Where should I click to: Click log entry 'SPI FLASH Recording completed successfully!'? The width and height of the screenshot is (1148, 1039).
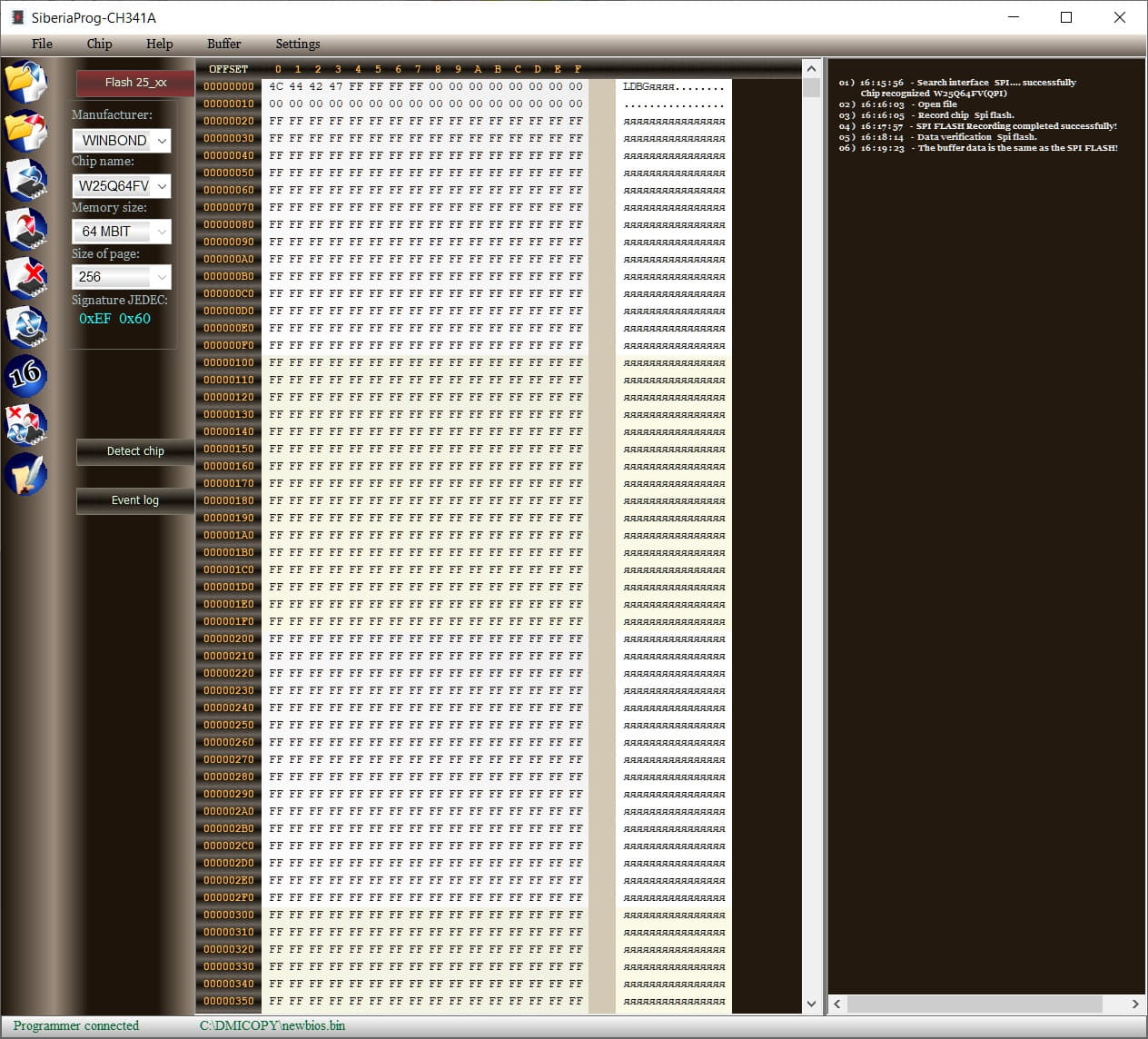click(1016, 125)
